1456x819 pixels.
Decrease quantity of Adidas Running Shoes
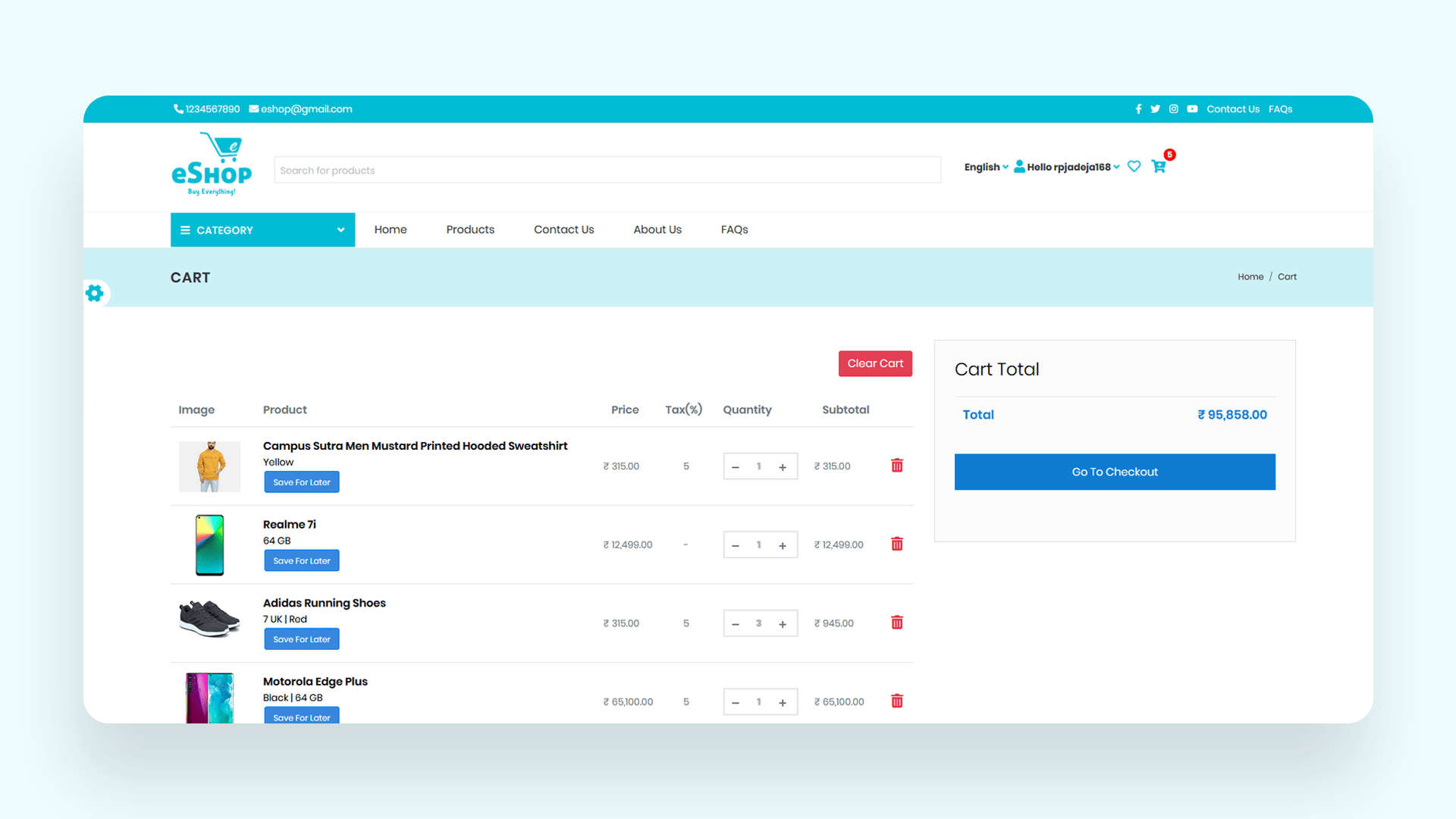pyautogui.click(x=735, y=624)
